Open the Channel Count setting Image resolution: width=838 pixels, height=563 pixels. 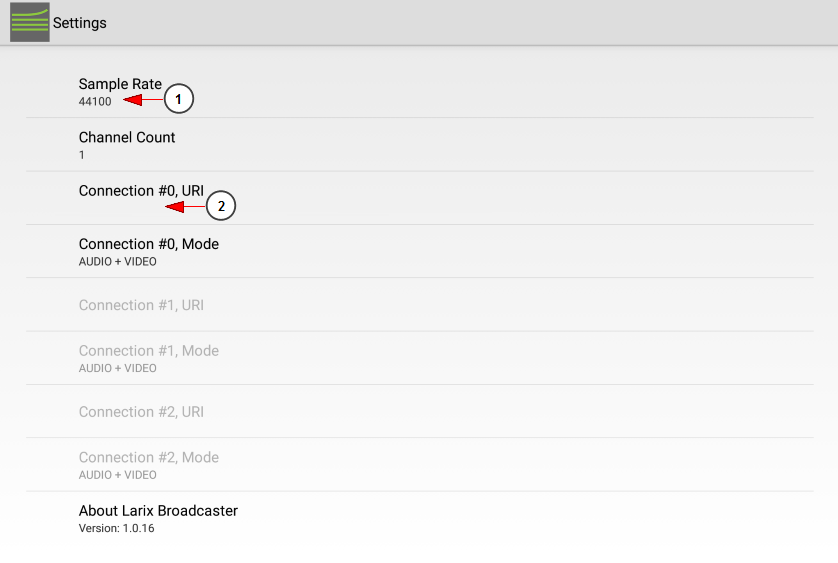pyautogui.click(x=420, y=145)
